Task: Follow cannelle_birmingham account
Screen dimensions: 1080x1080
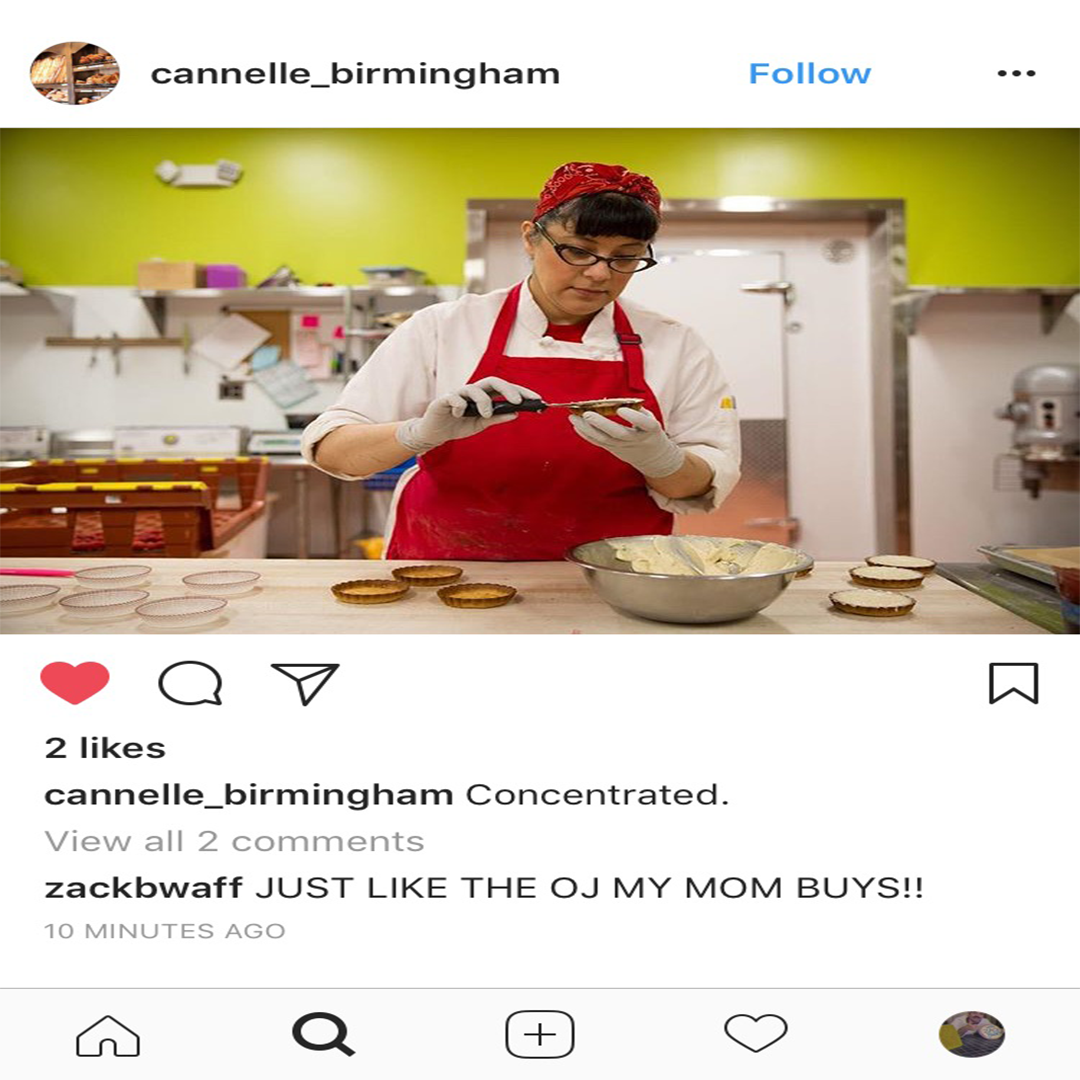Action: 809,73
